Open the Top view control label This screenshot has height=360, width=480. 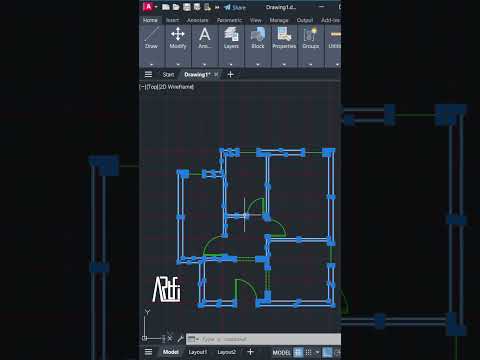tap(152, 87)
